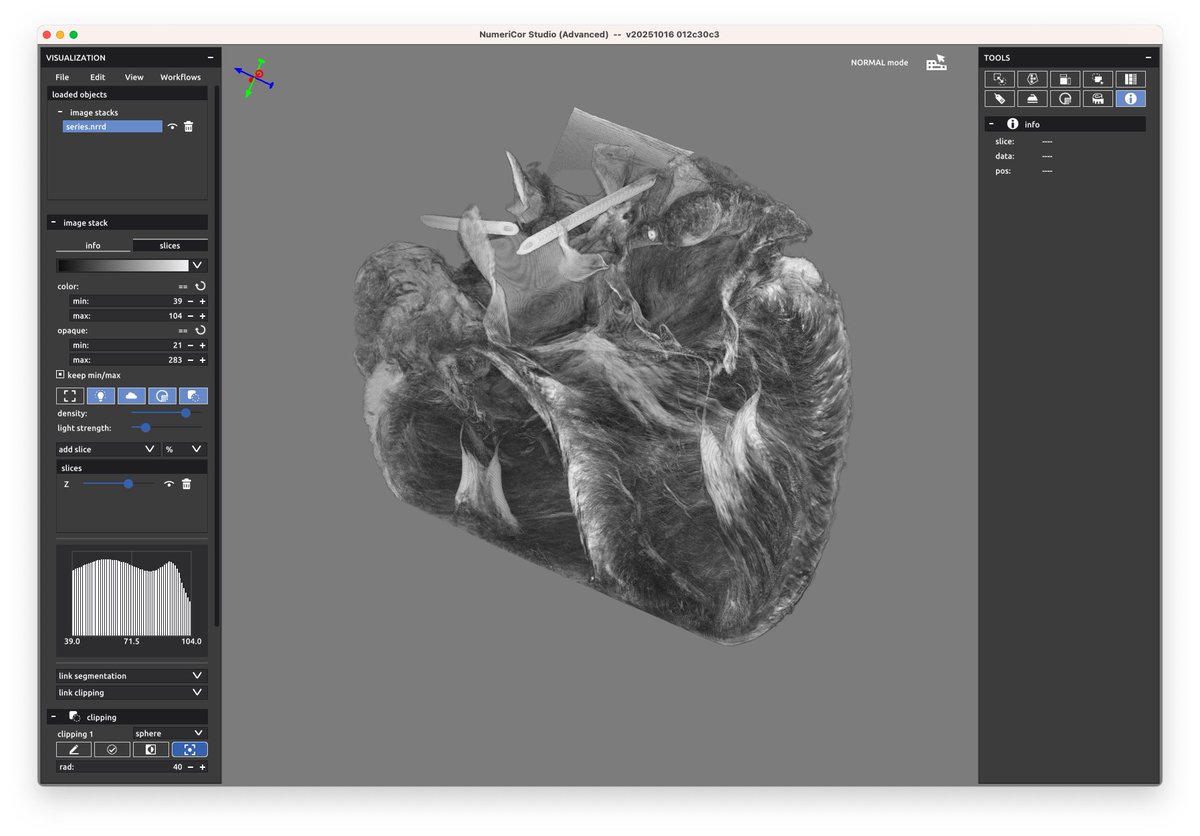
Task: Select the layout windows tool icon
Action: pos(1065,79)
